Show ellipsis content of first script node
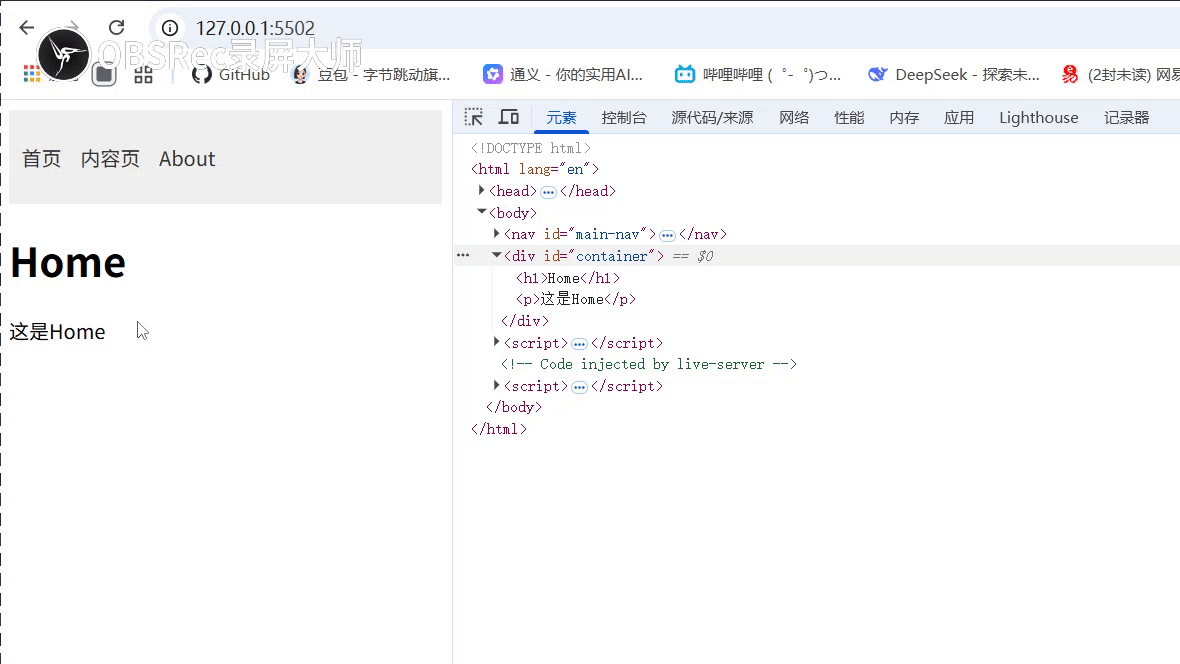1180x664 pixels. (579, 344)
